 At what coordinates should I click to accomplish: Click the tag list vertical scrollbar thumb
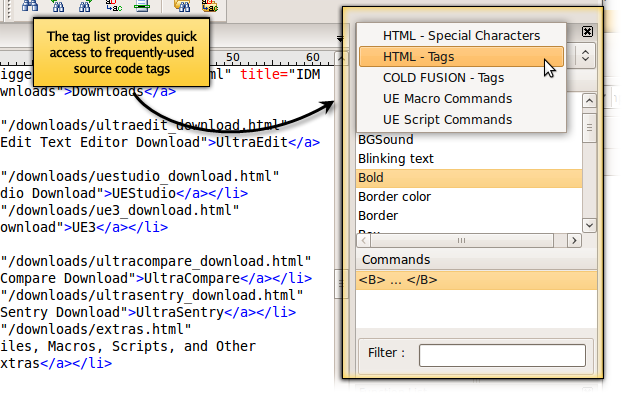[x=589, y=128]
